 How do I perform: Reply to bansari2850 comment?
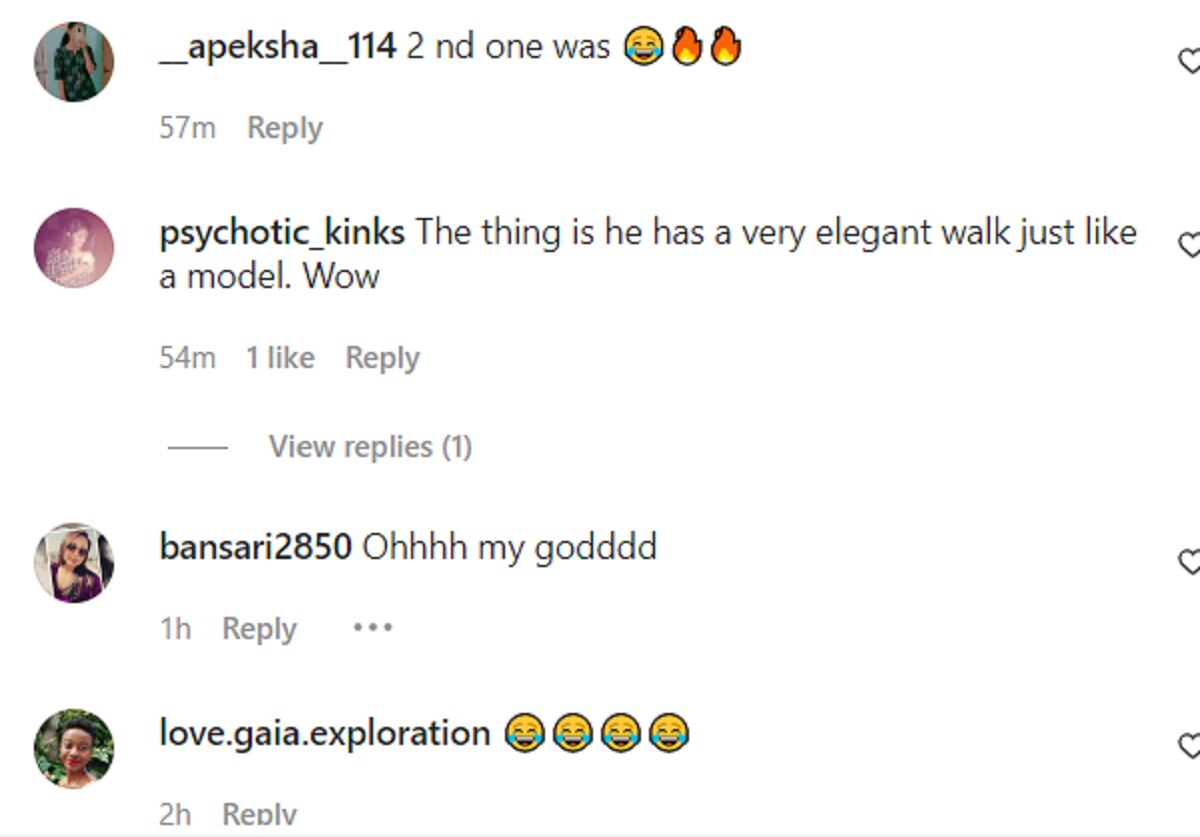click(x=259, y=629)
